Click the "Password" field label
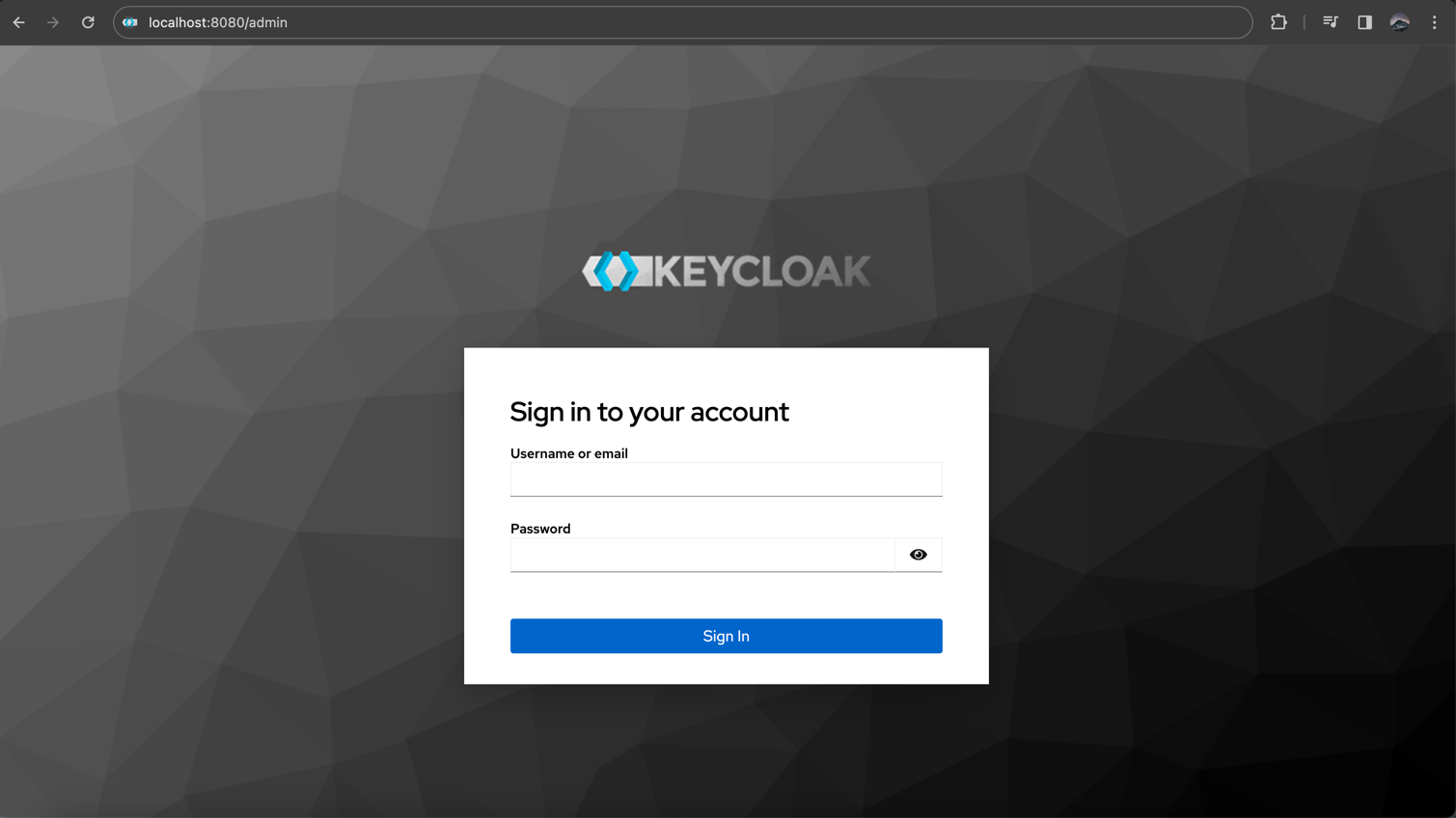The image size is (1456, 818). (540, 529)
